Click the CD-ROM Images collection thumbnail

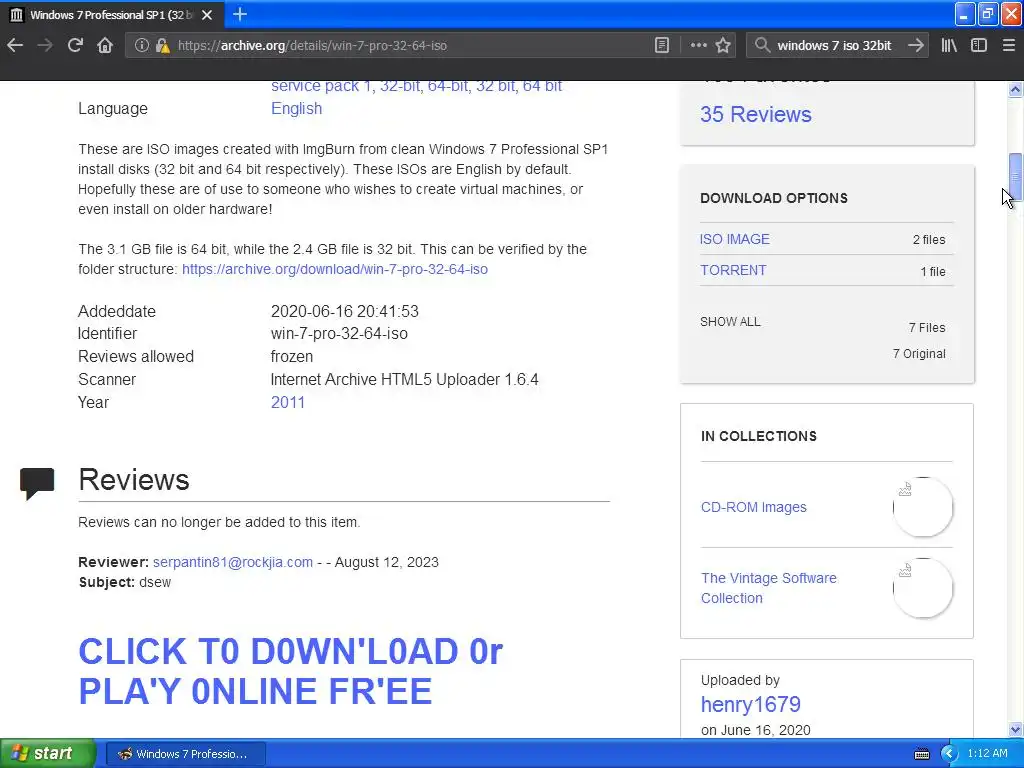(923, 507)
